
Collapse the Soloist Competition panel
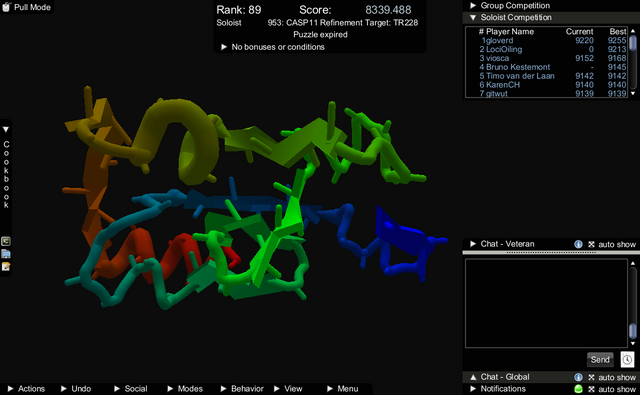coord(511,17)
